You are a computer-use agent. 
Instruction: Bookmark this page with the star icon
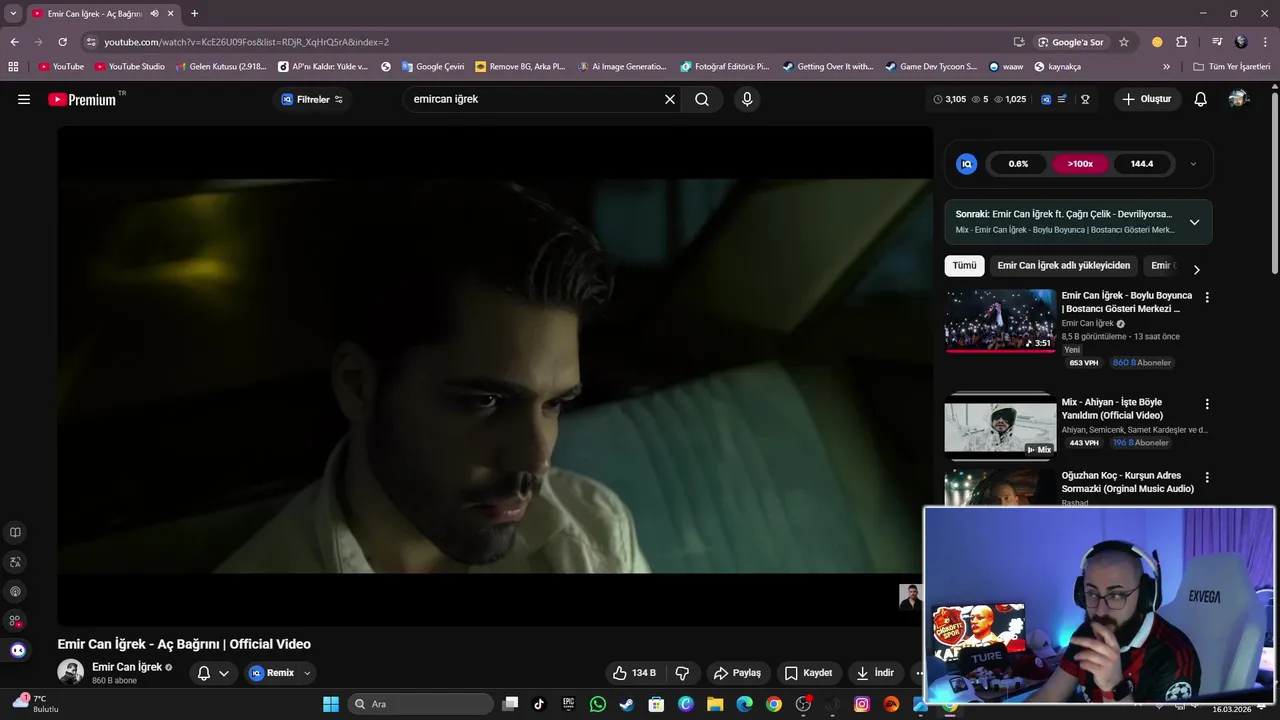[1124, 42]
